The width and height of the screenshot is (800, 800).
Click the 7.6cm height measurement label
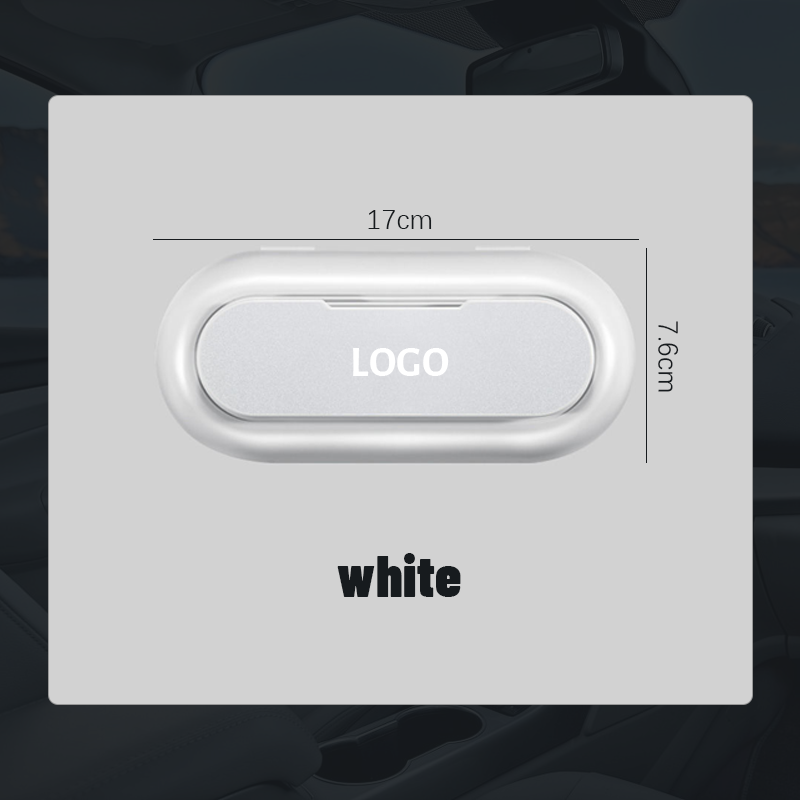coord(667,356)
